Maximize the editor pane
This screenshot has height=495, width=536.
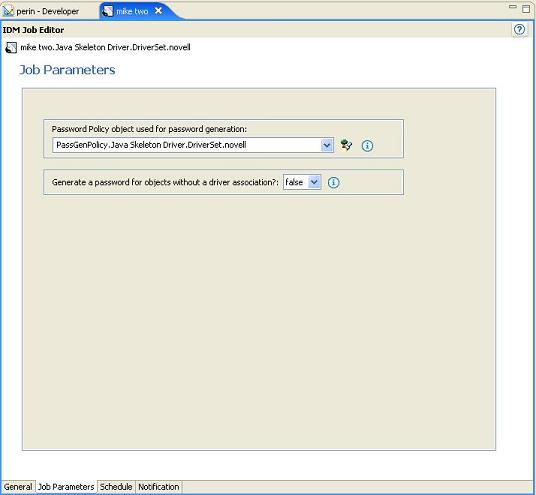526,9
